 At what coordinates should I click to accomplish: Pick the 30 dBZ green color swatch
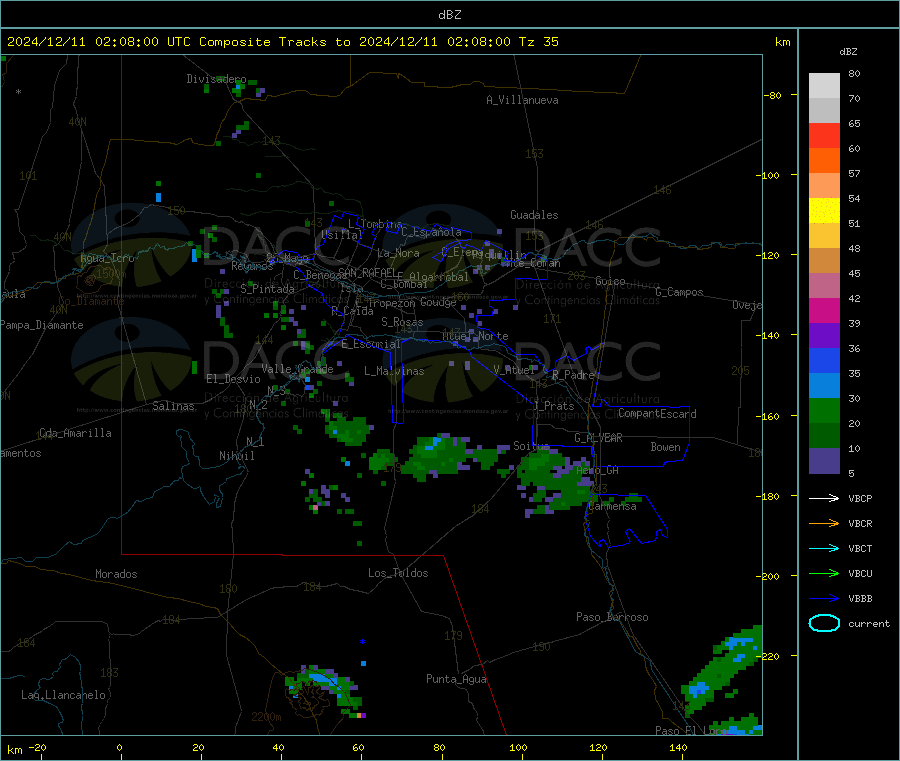pos(824,411)
